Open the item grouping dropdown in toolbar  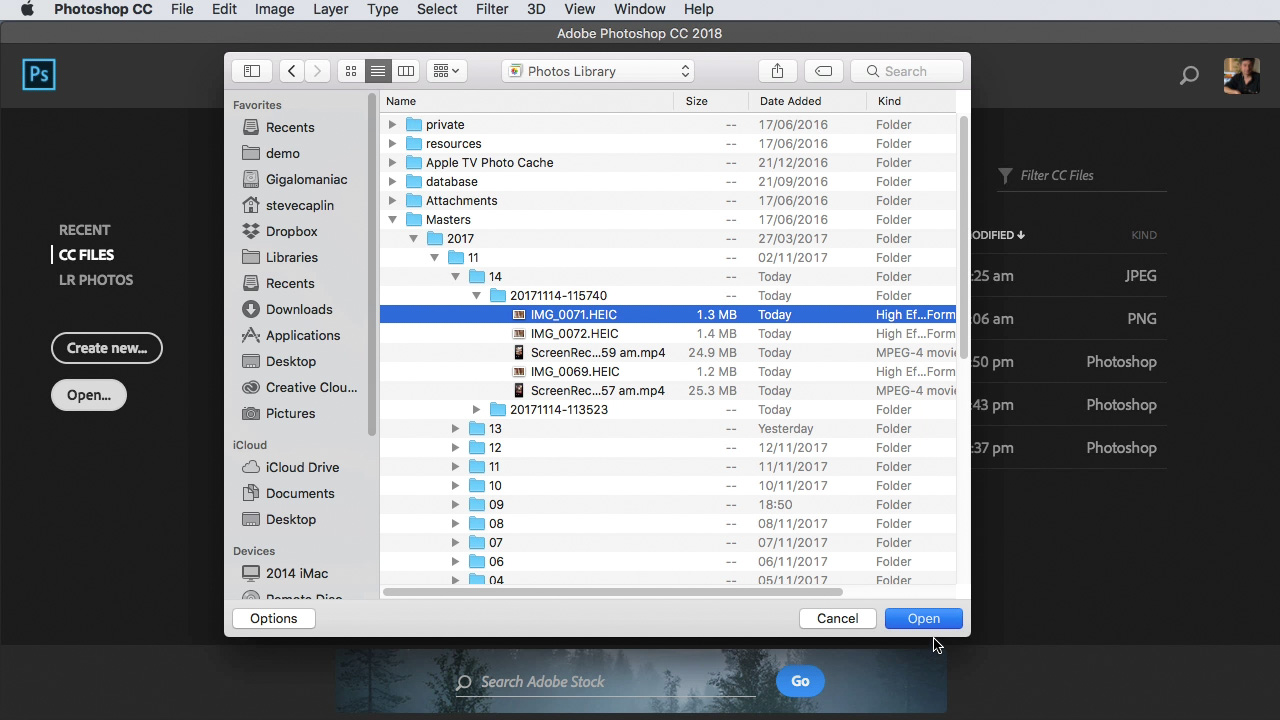click(446, 71)
